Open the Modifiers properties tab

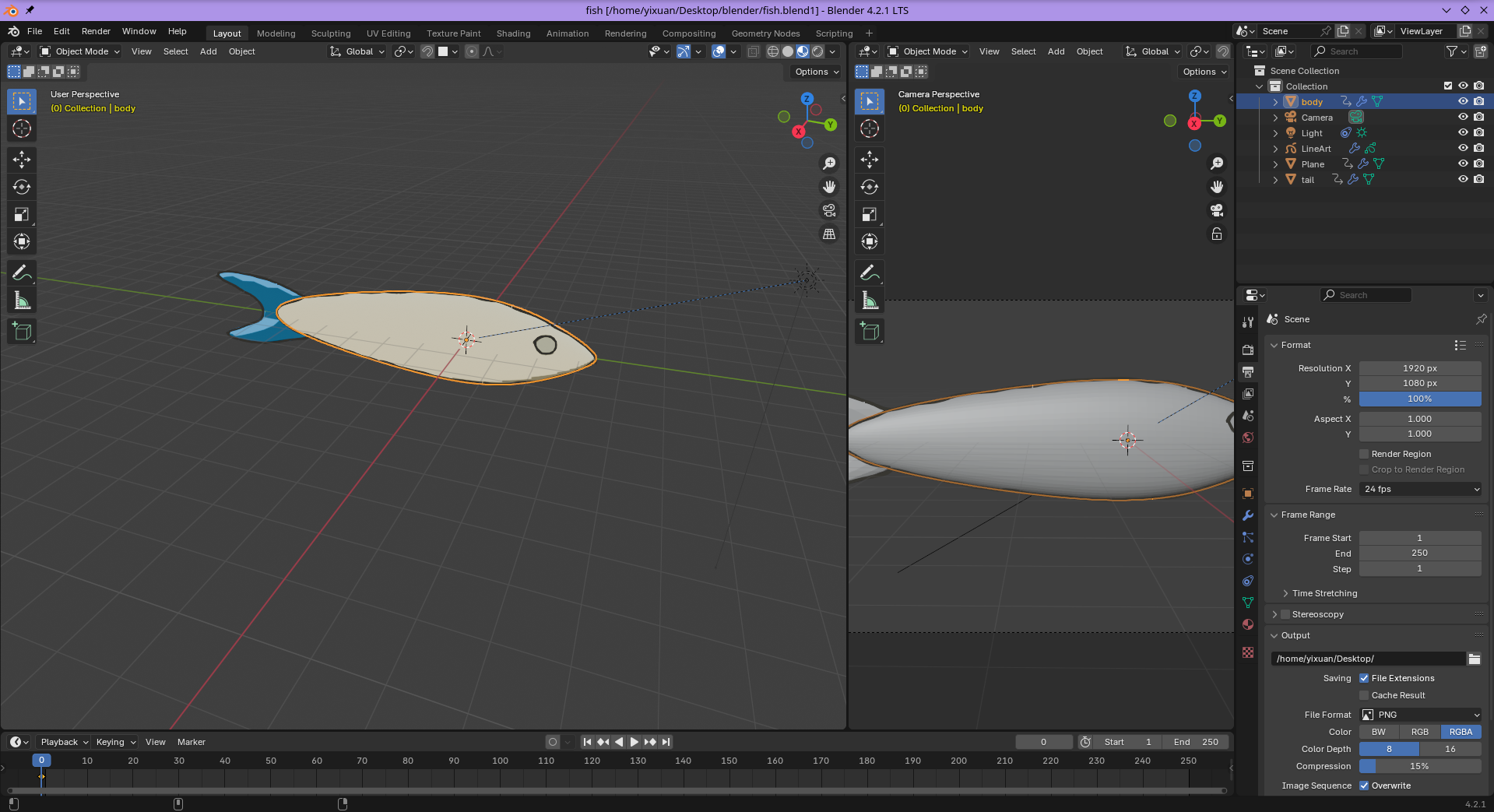(1248, 515)
